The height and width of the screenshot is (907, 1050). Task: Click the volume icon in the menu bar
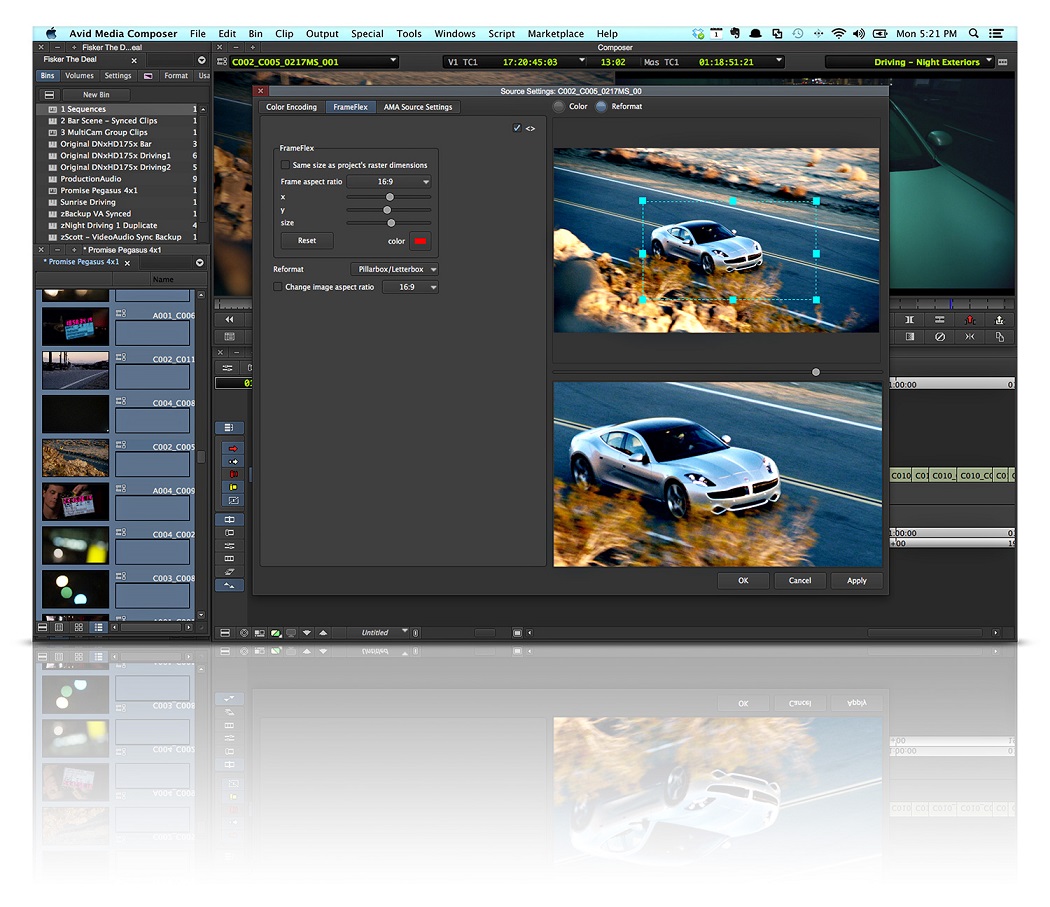click(x=858, y=33)
